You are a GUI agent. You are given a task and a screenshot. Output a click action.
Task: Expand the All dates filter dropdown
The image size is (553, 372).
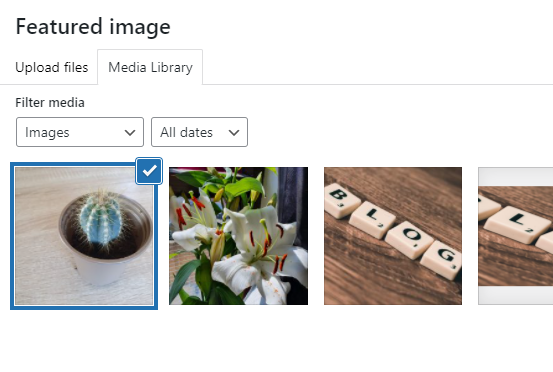pyautogui.click(x=199, y=132)
